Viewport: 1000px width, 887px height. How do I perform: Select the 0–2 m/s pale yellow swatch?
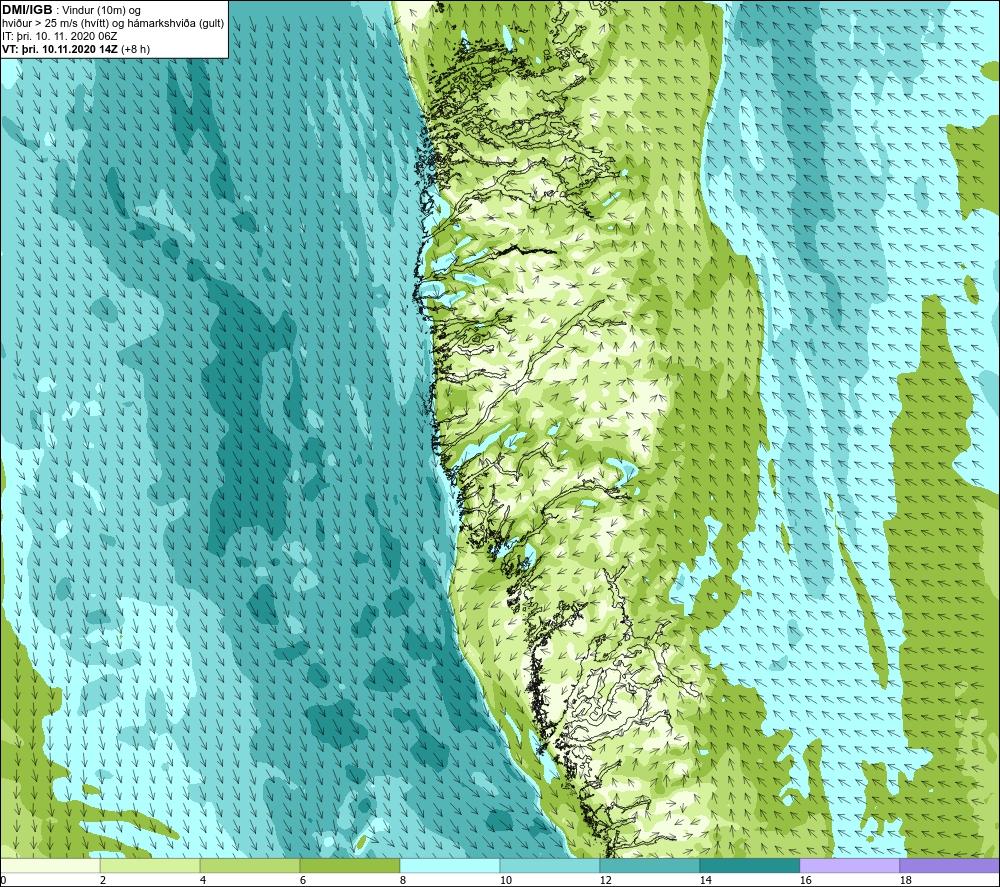(50, 865)
